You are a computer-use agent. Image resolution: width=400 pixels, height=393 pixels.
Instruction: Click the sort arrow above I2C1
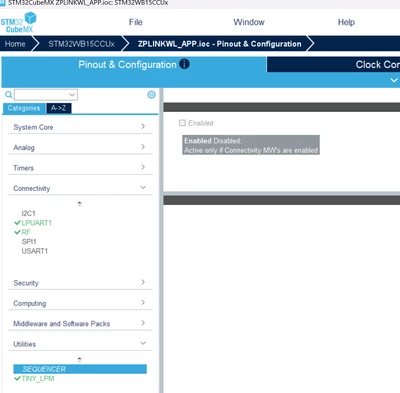(79, 204)
